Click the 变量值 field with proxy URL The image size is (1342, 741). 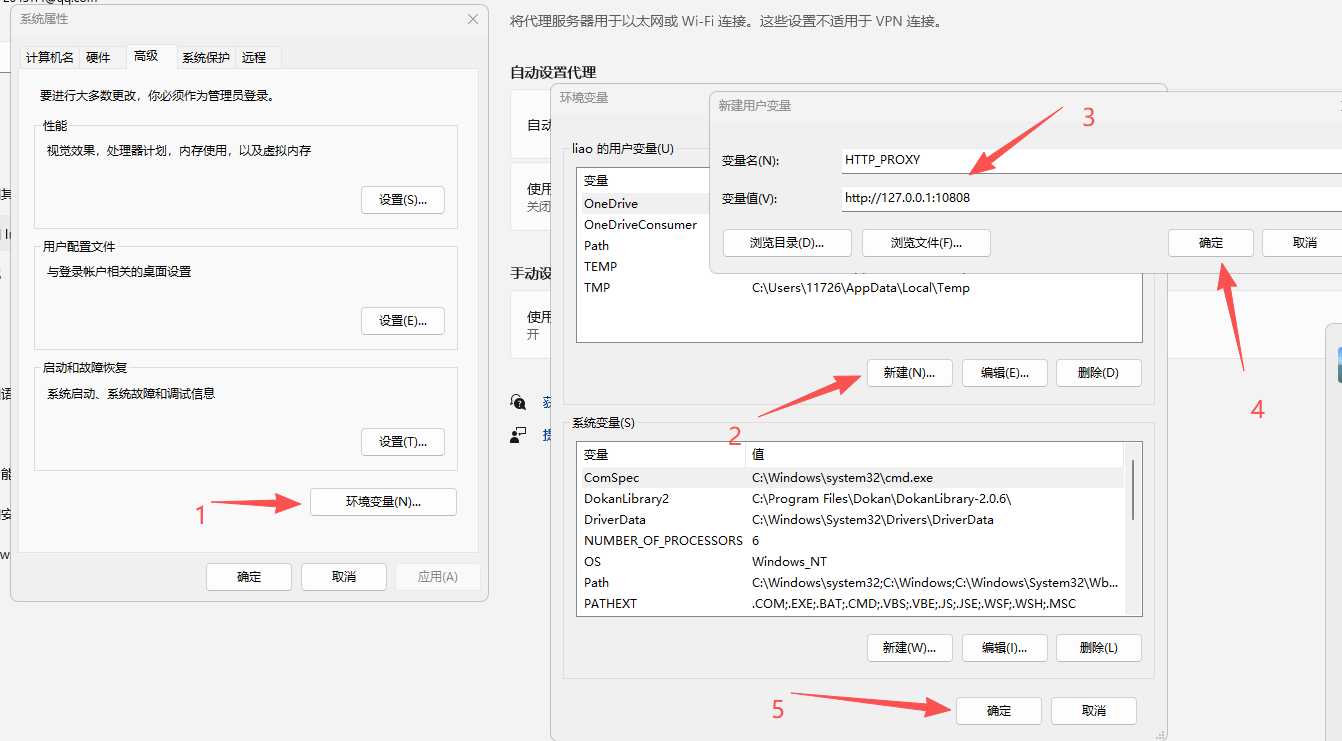point(1090,198)
